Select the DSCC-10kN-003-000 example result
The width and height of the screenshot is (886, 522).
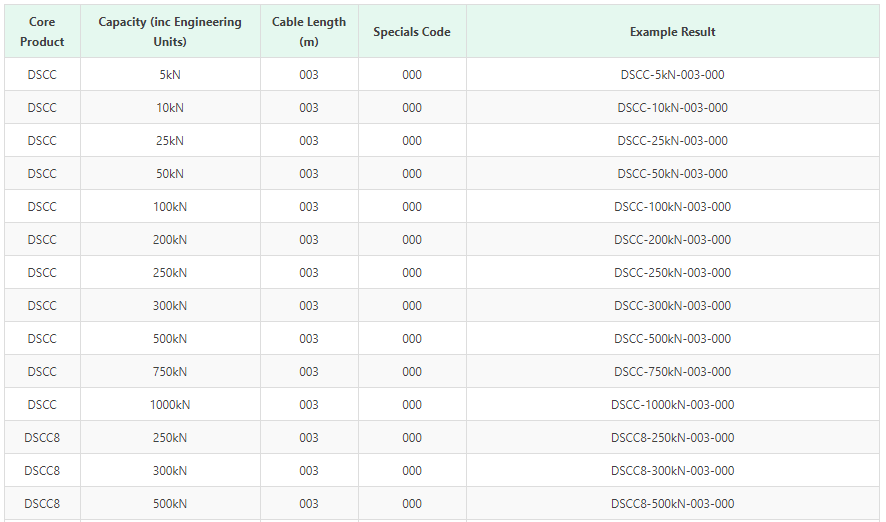[x=672, y=108]
